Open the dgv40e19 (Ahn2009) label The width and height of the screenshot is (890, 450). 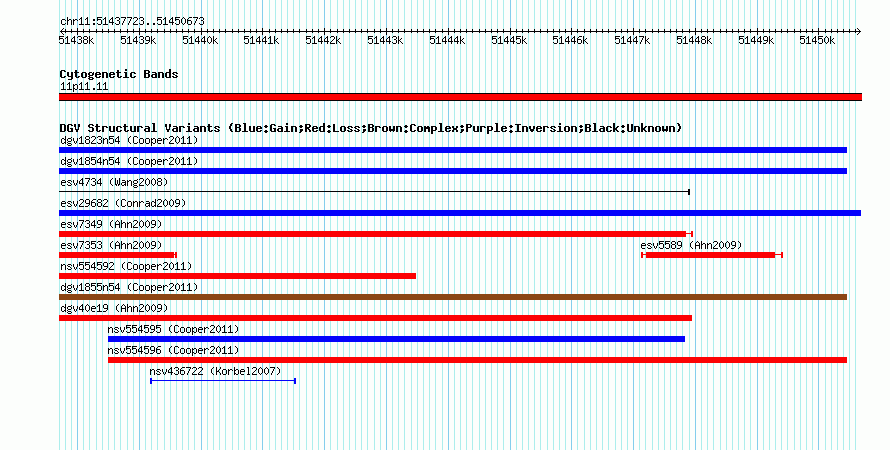coord(114,308)
